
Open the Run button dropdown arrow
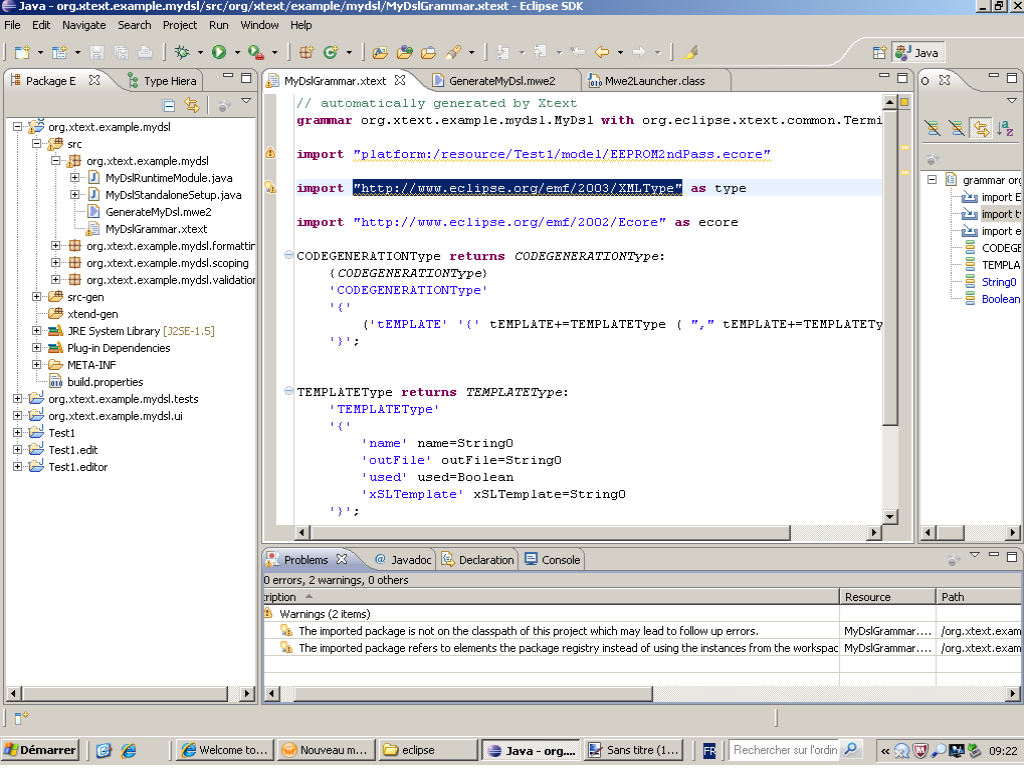click(x=237, y=52)
